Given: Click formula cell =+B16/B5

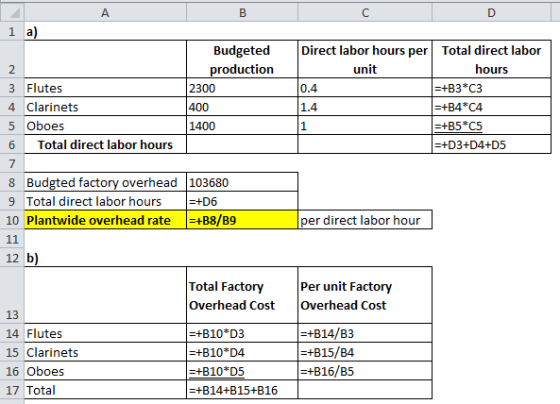Looking at the screenshot, I should pos(365,371).
